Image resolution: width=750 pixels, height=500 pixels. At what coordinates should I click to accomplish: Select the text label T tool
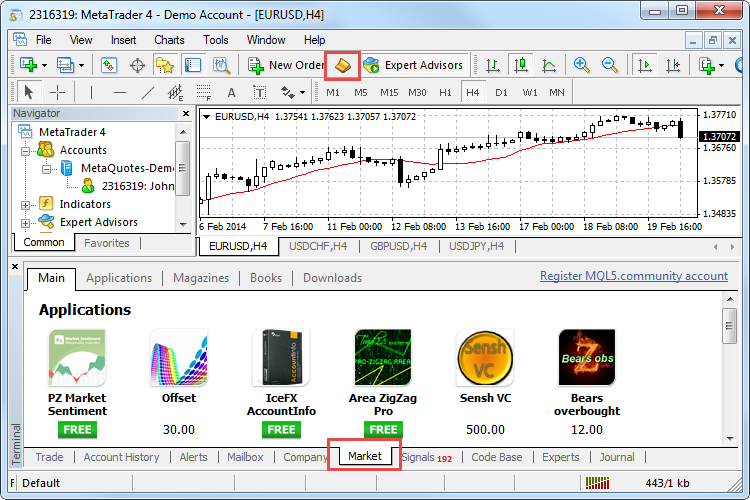(x=260, y=92)
